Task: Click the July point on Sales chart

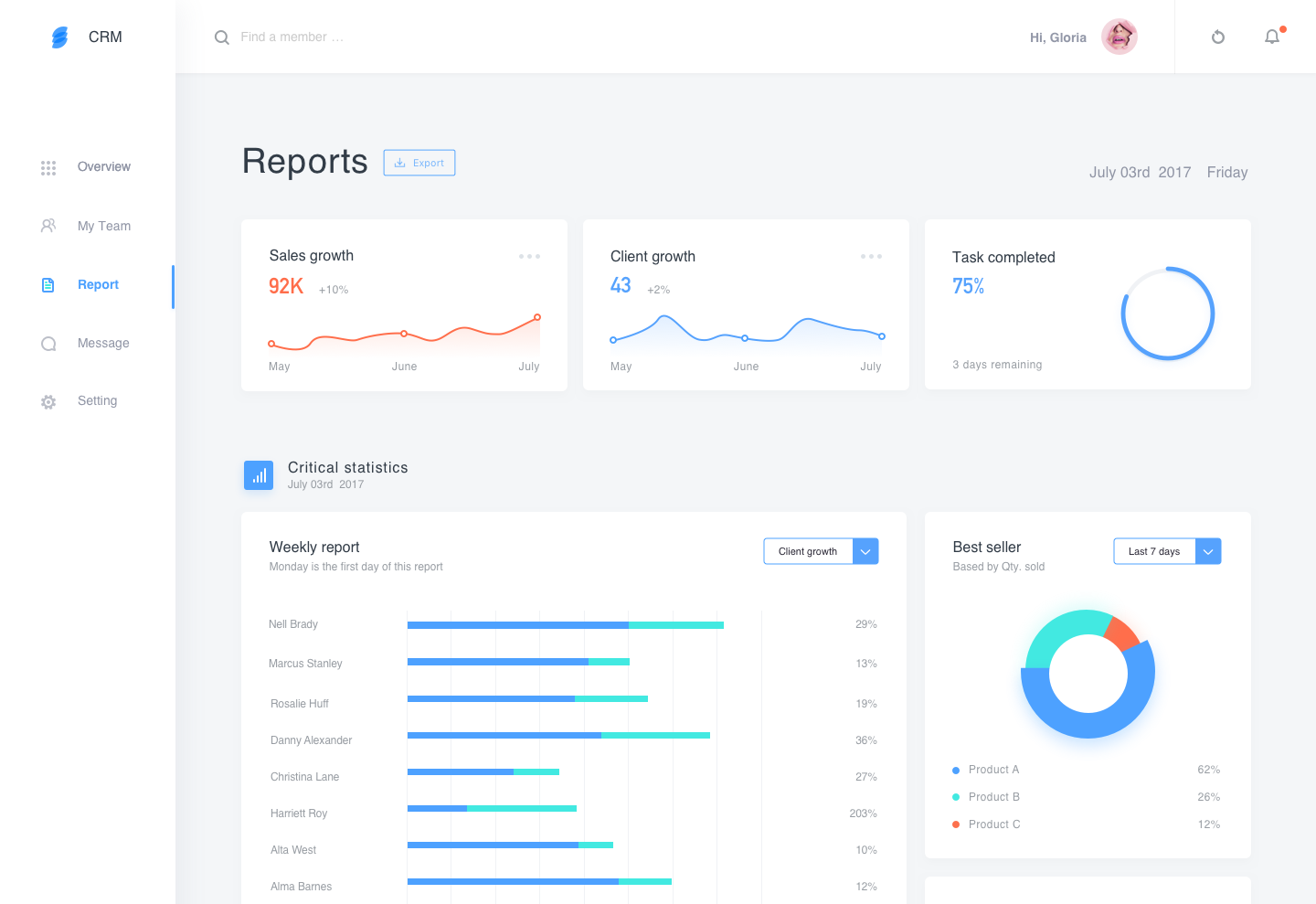Action: click(537, 317)
